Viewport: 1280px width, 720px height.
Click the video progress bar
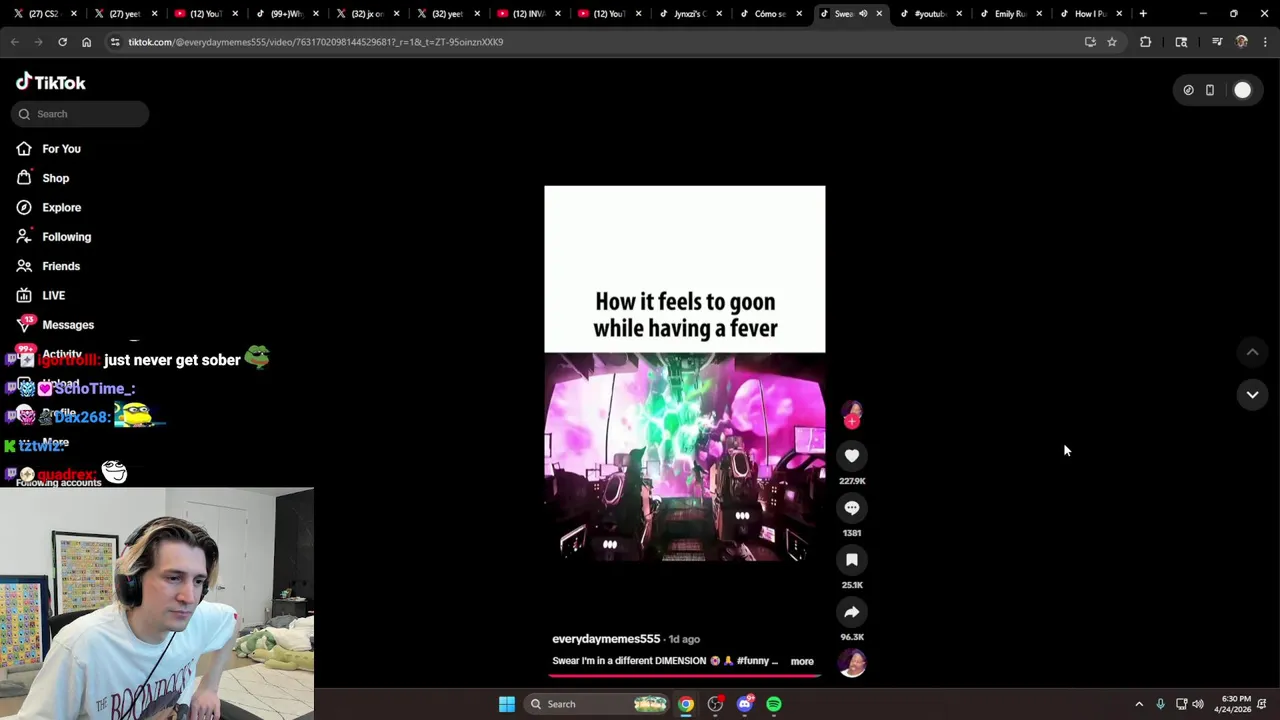685,676
